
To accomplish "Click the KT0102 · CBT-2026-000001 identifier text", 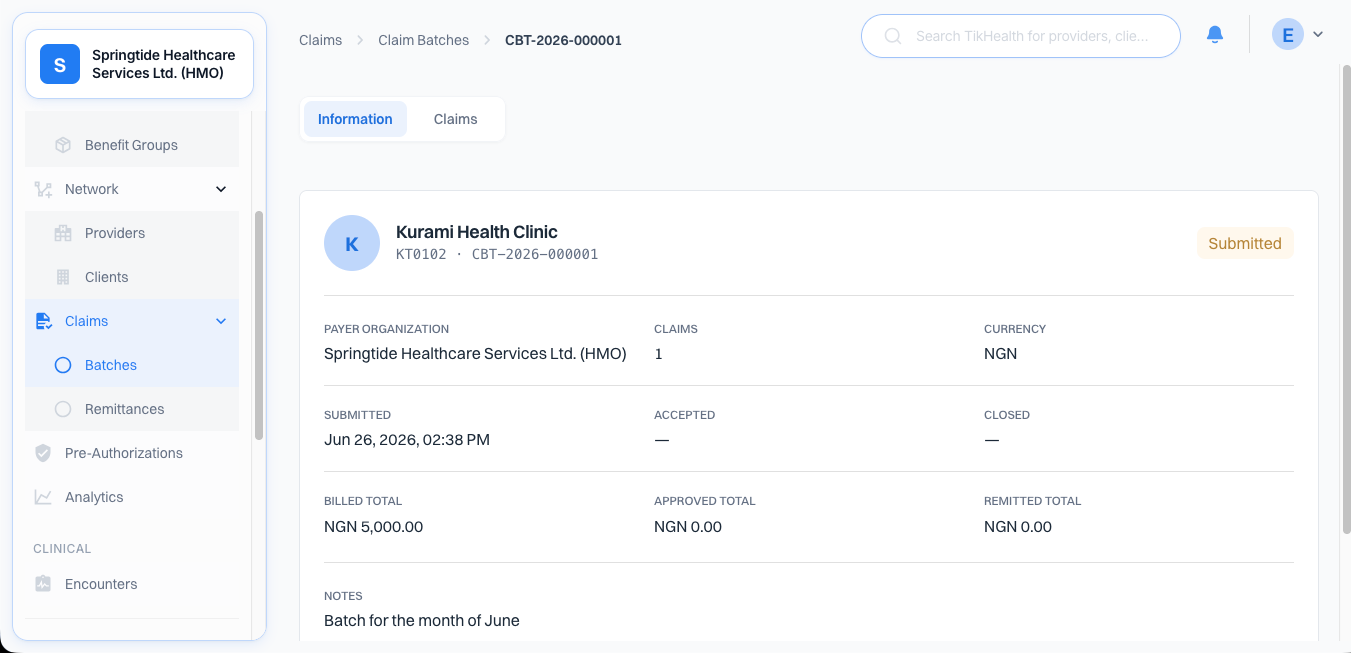I will click(x=497, y=254).
